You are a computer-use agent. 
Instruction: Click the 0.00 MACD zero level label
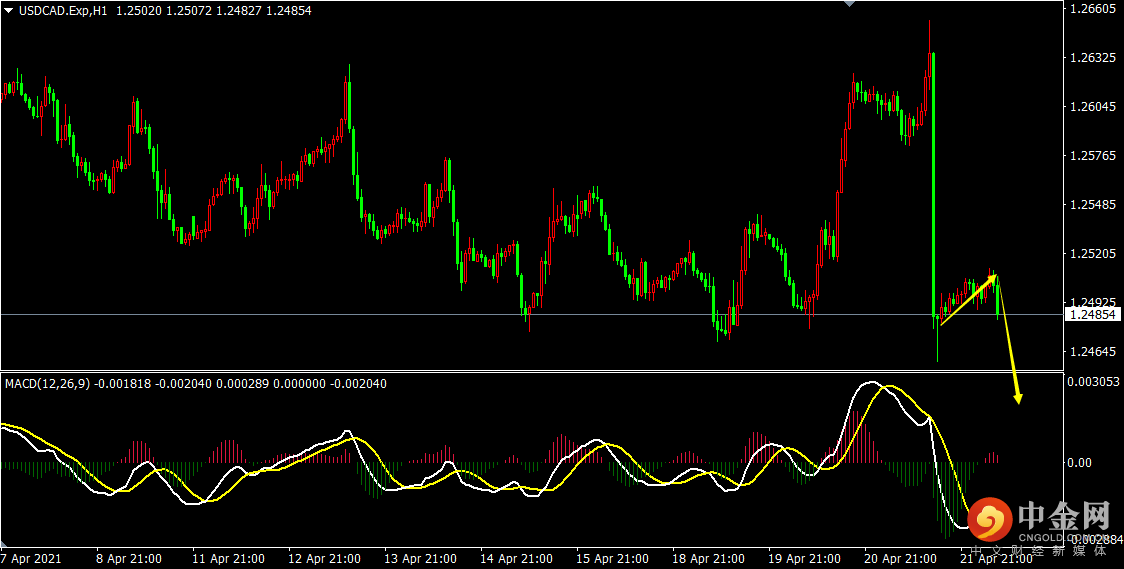coord(1081,463)
